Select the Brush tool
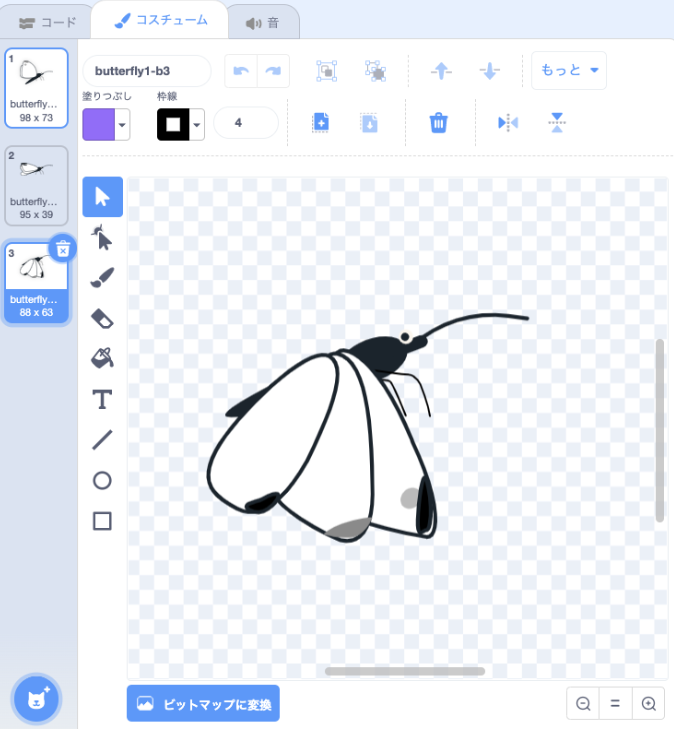The image size is (674, 730). (x=102, y=278)
